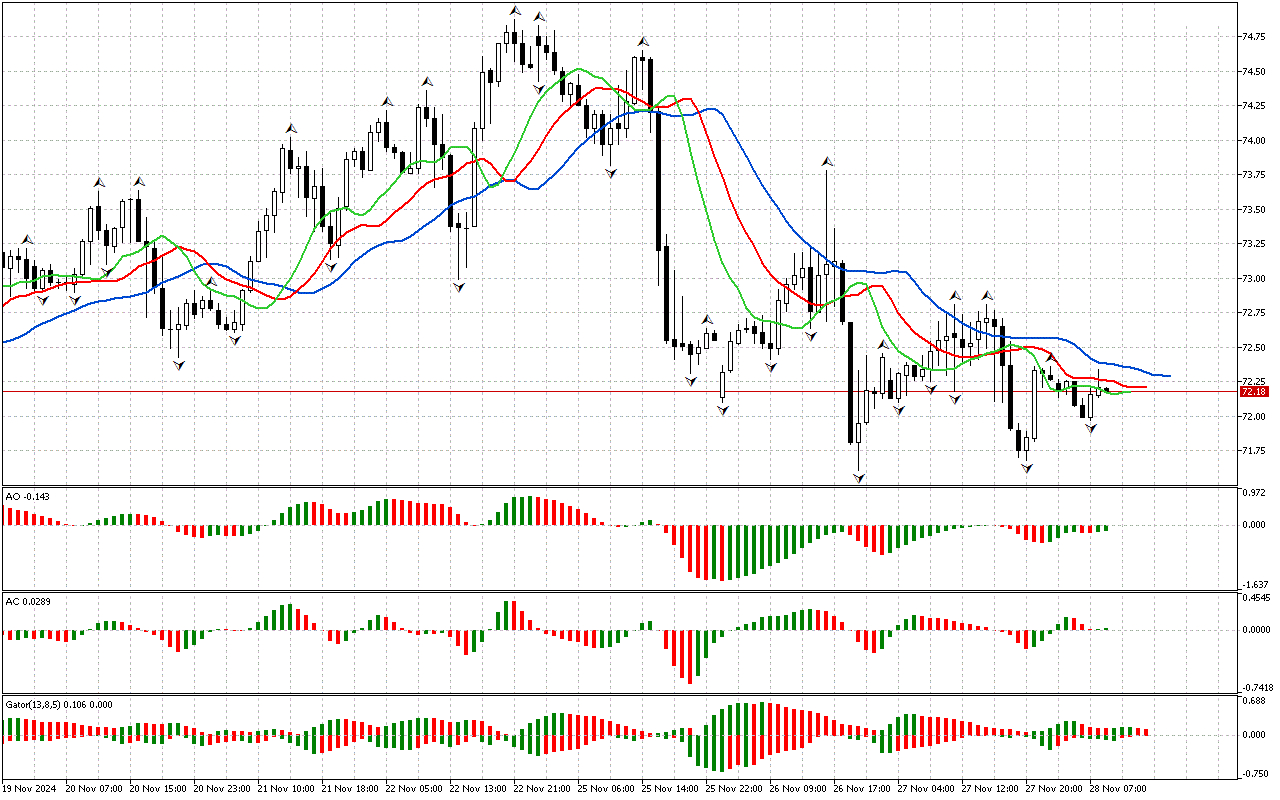
Task: Select the 74.50 price axis label
Action: coord(1253,72)
